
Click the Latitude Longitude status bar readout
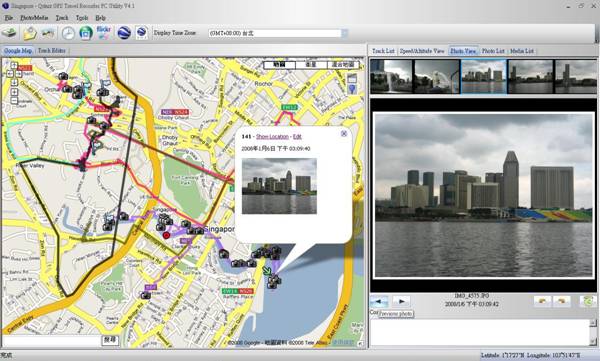[x=530, y=356]
